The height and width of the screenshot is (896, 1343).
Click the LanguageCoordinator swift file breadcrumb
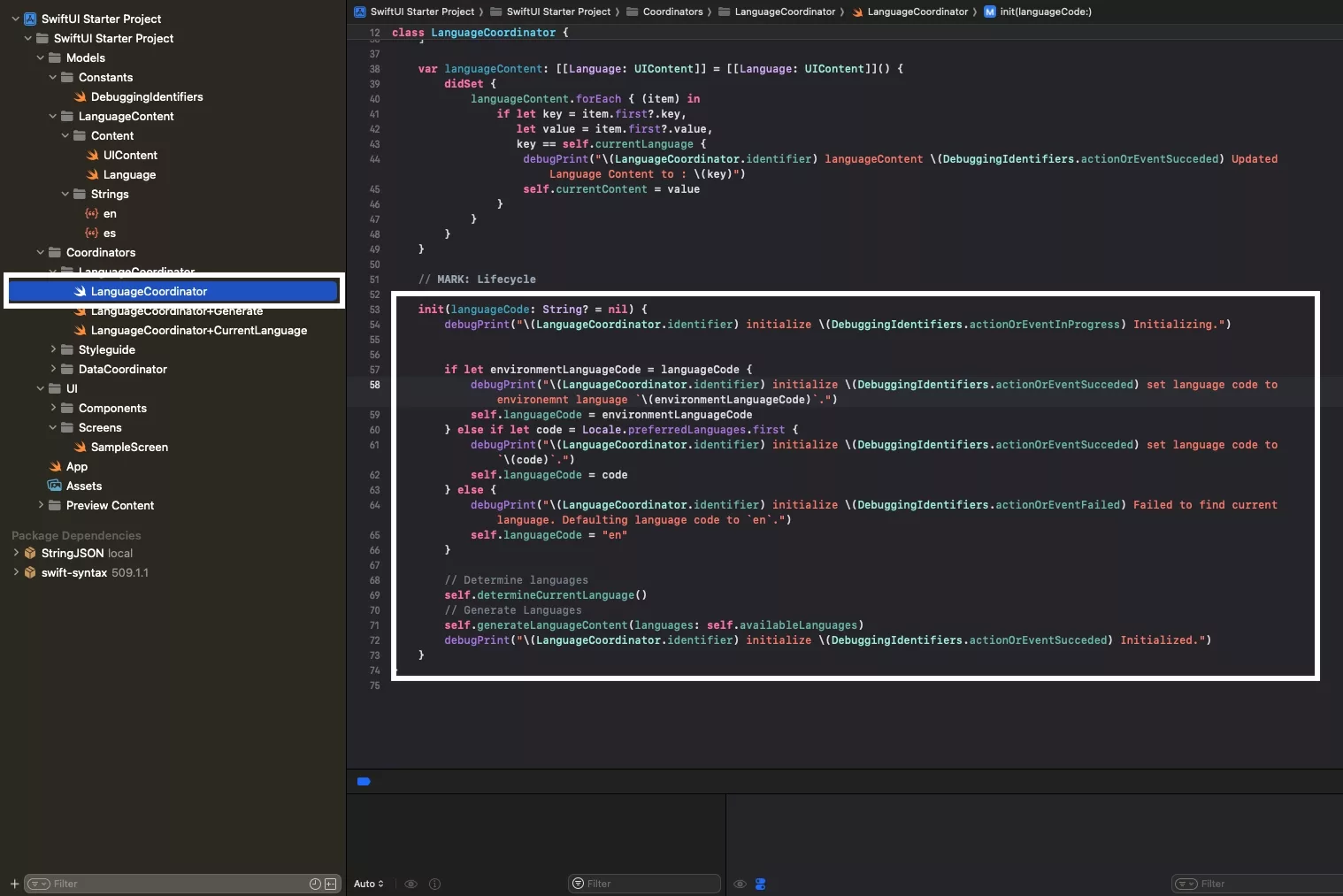pyautogui.click(x=909, y=11)
